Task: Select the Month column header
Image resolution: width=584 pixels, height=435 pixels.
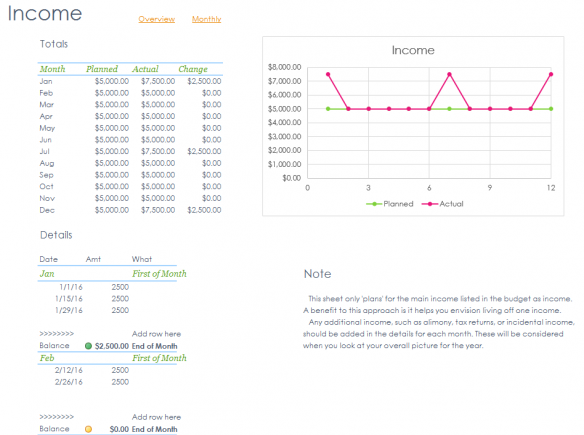Action: pyautogui.click(x=53, y=69)
